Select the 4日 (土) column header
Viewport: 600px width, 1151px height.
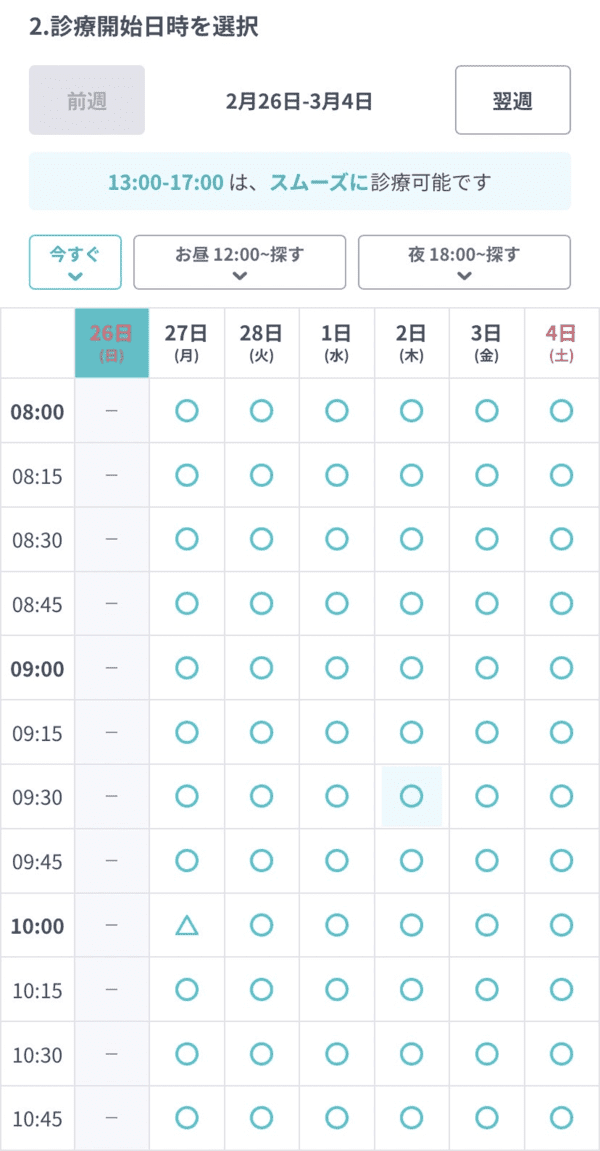(x=561, y=343)
